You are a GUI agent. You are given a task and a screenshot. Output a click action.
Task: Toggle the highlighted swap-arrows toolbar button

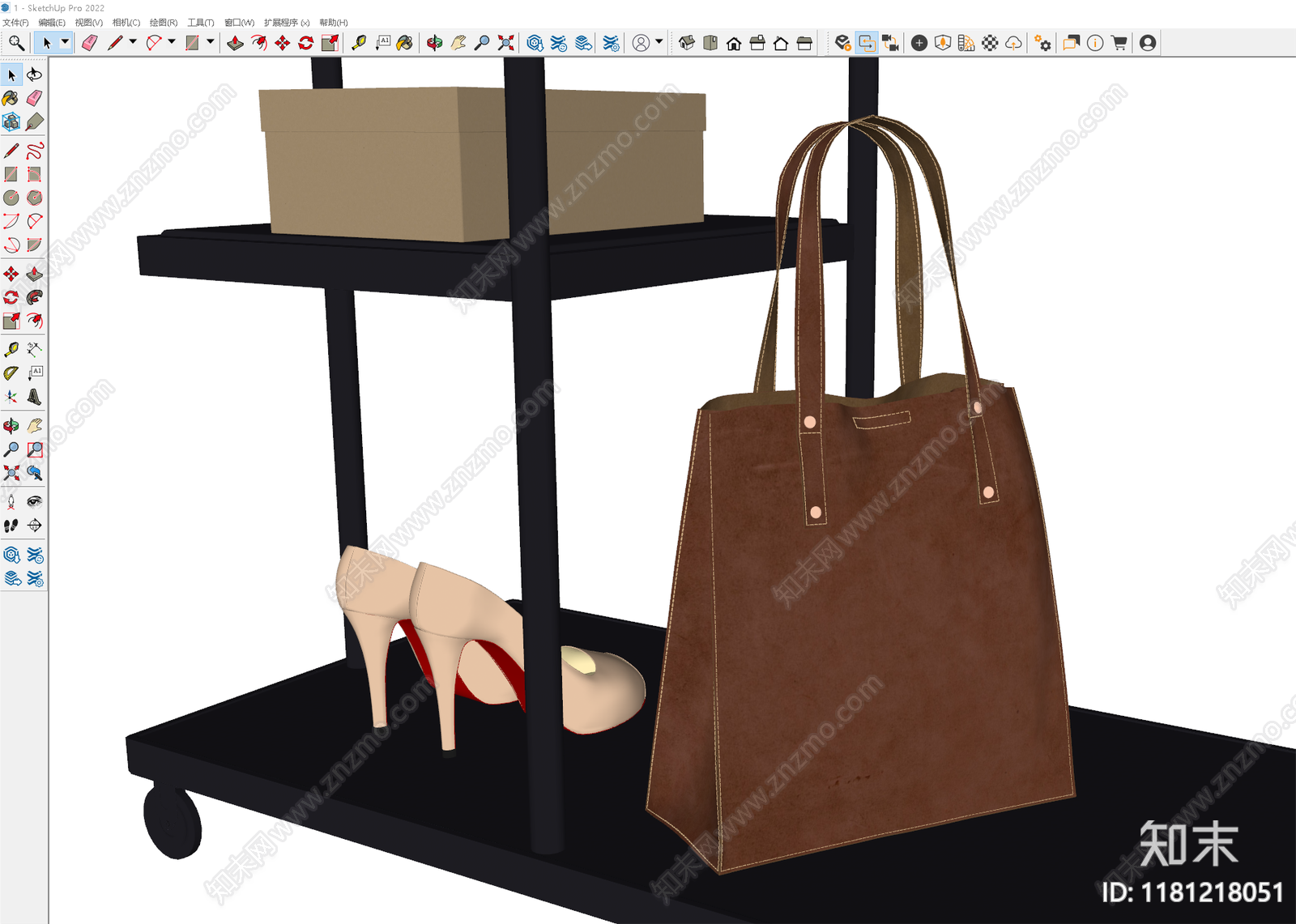coord(867,43)
